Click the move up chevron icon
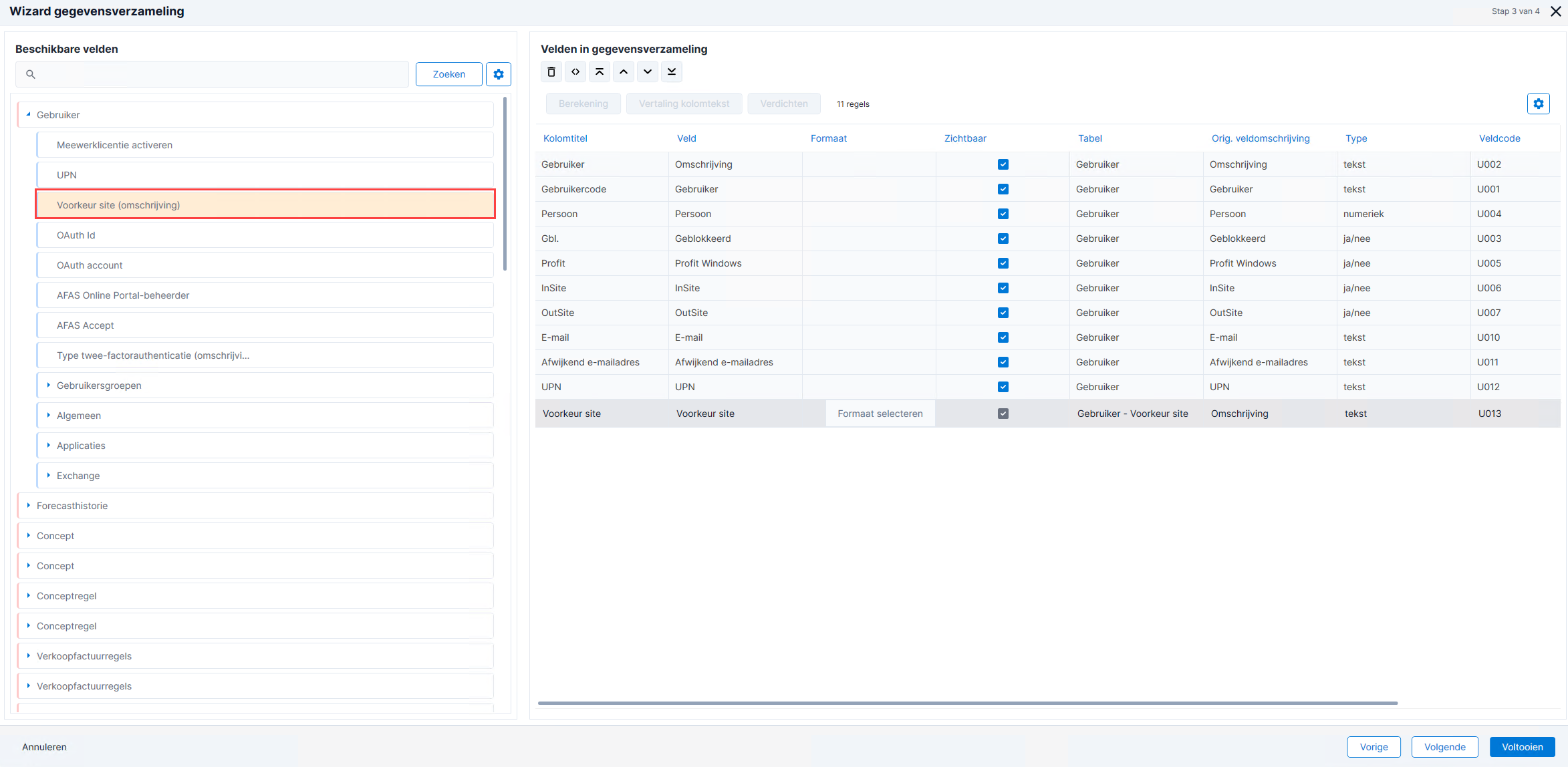Image resolution: width=1568 pixels, height=767 pixels. tap(624, 71)
